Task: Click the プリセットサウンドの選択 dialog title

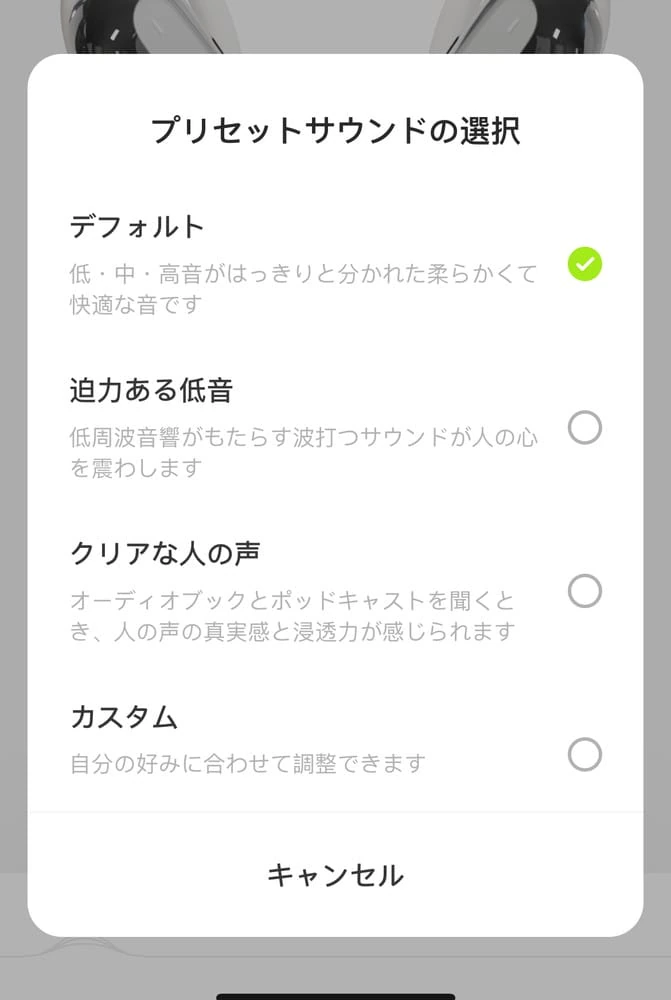Action: (x=335, y=131)
